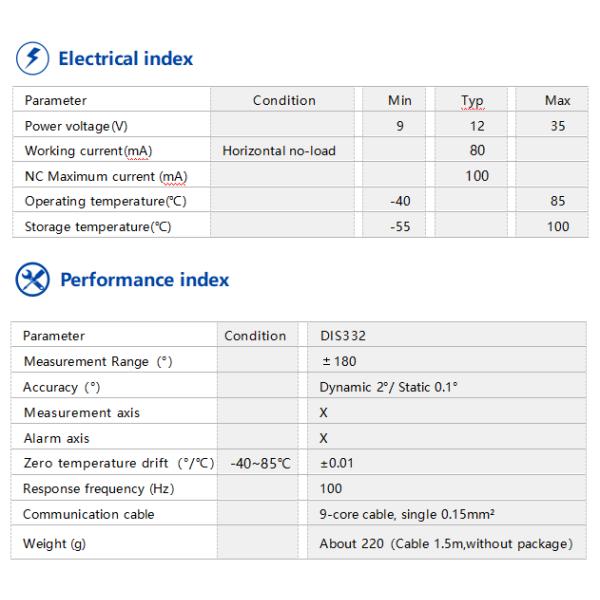Click the wrench Performance index icon
The height and width of the screenshot is (600, 600).
click(33, 279)
